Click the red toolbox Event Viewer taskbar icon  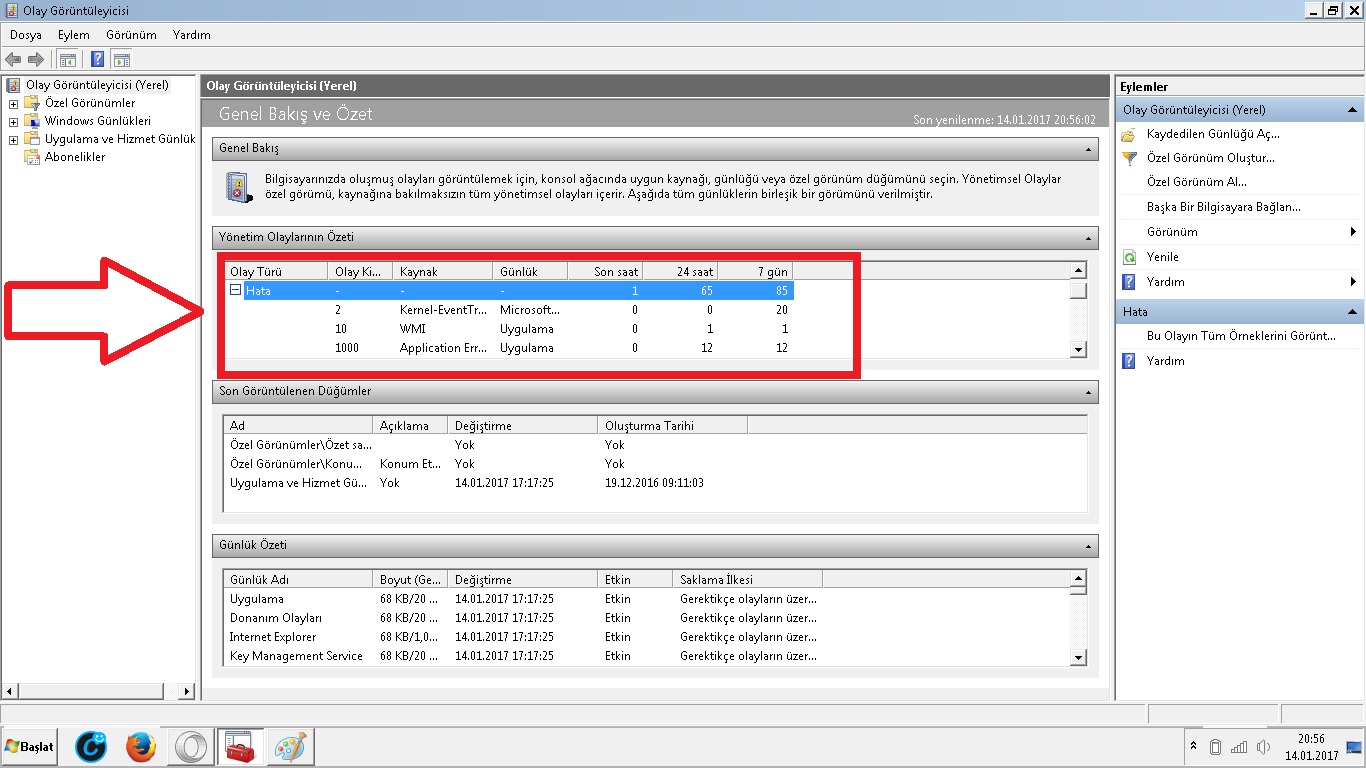point(240,747)
